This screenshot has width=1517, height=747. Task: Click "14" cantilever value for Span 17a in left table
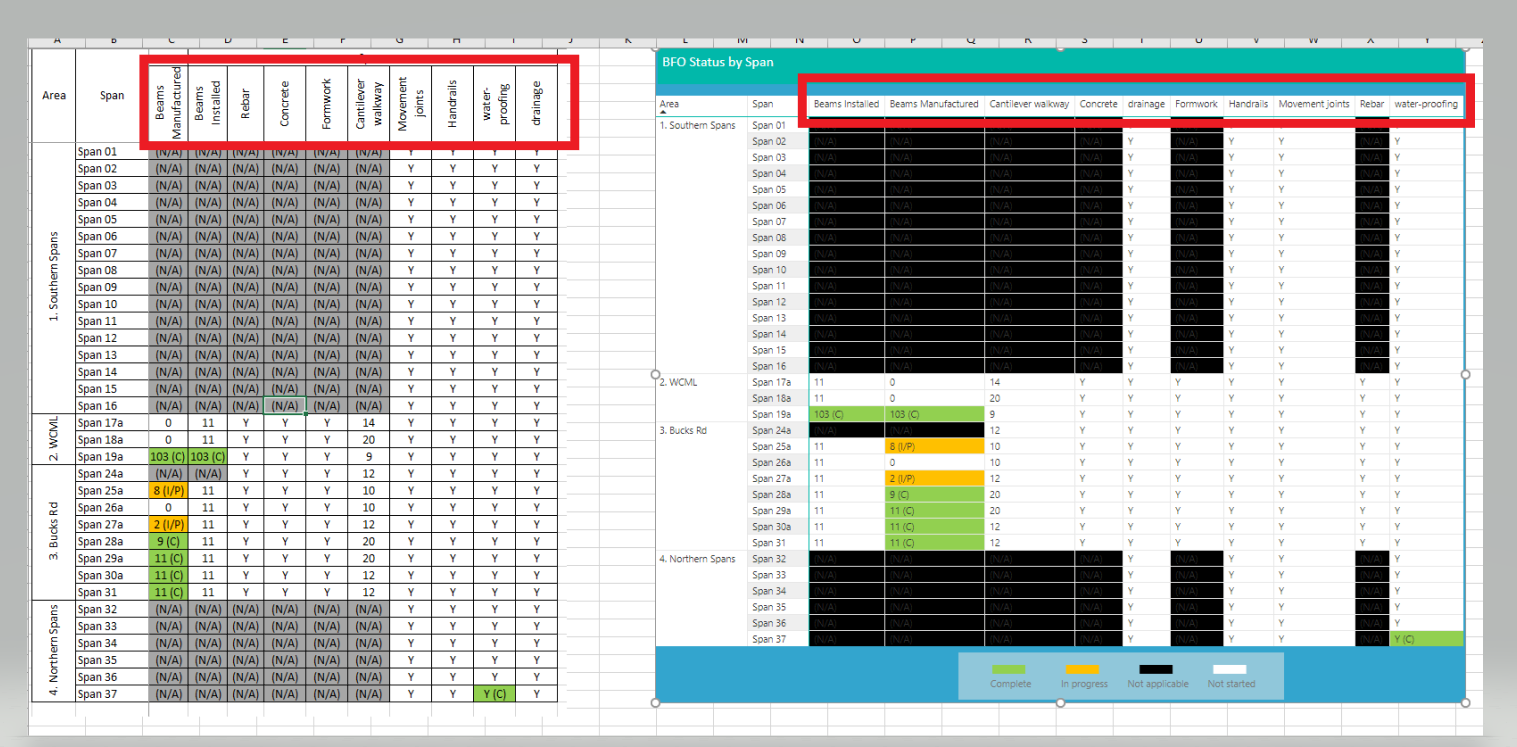[368, 423]
